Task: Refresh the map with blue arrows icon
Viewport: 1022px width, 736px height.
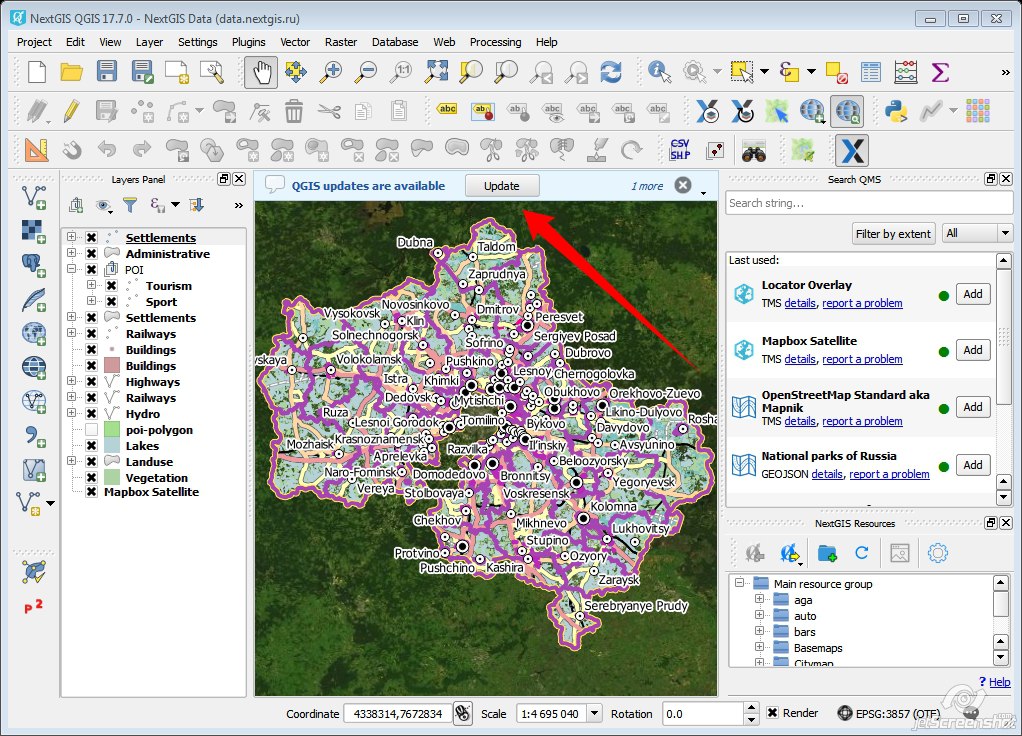Action: 611,72
